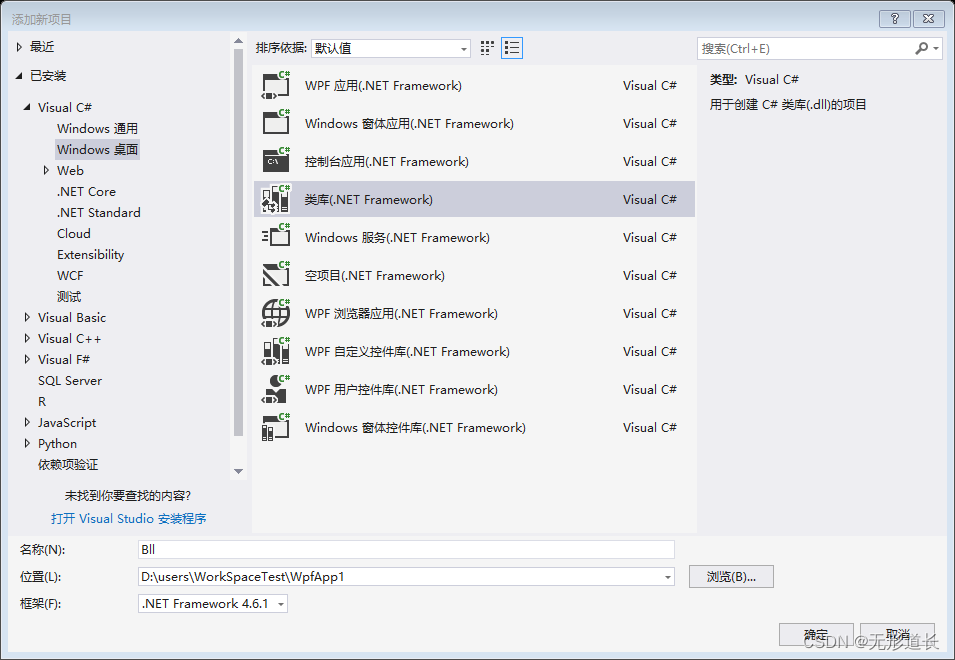The width and height of the screenshot is (955, 660).
Task: Select the 控制台应用 template icon
Action: click(274, 161)
